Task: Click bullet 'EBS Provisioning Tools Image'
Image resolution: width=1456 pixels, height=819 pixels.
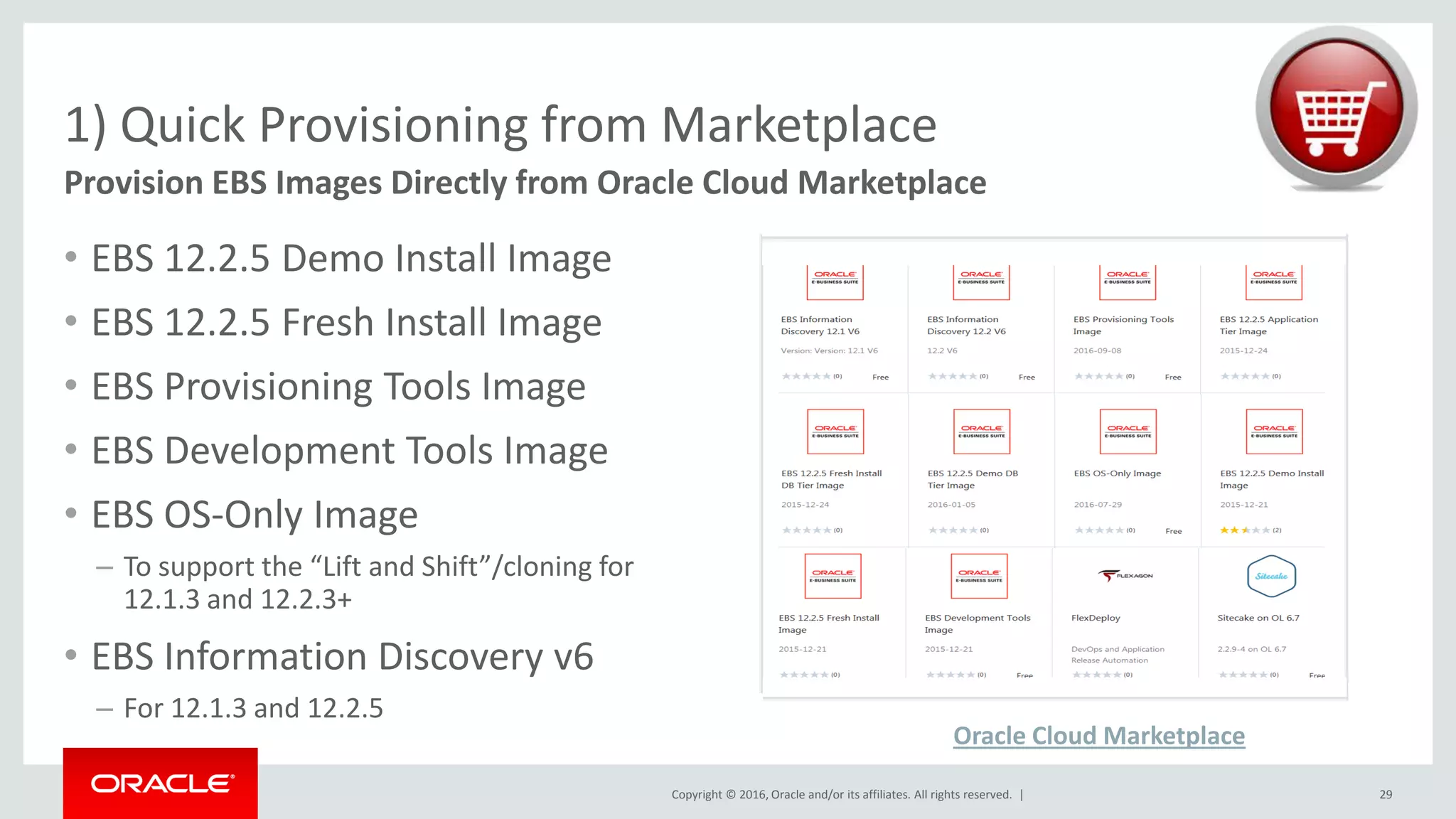Action: (338, 387)
